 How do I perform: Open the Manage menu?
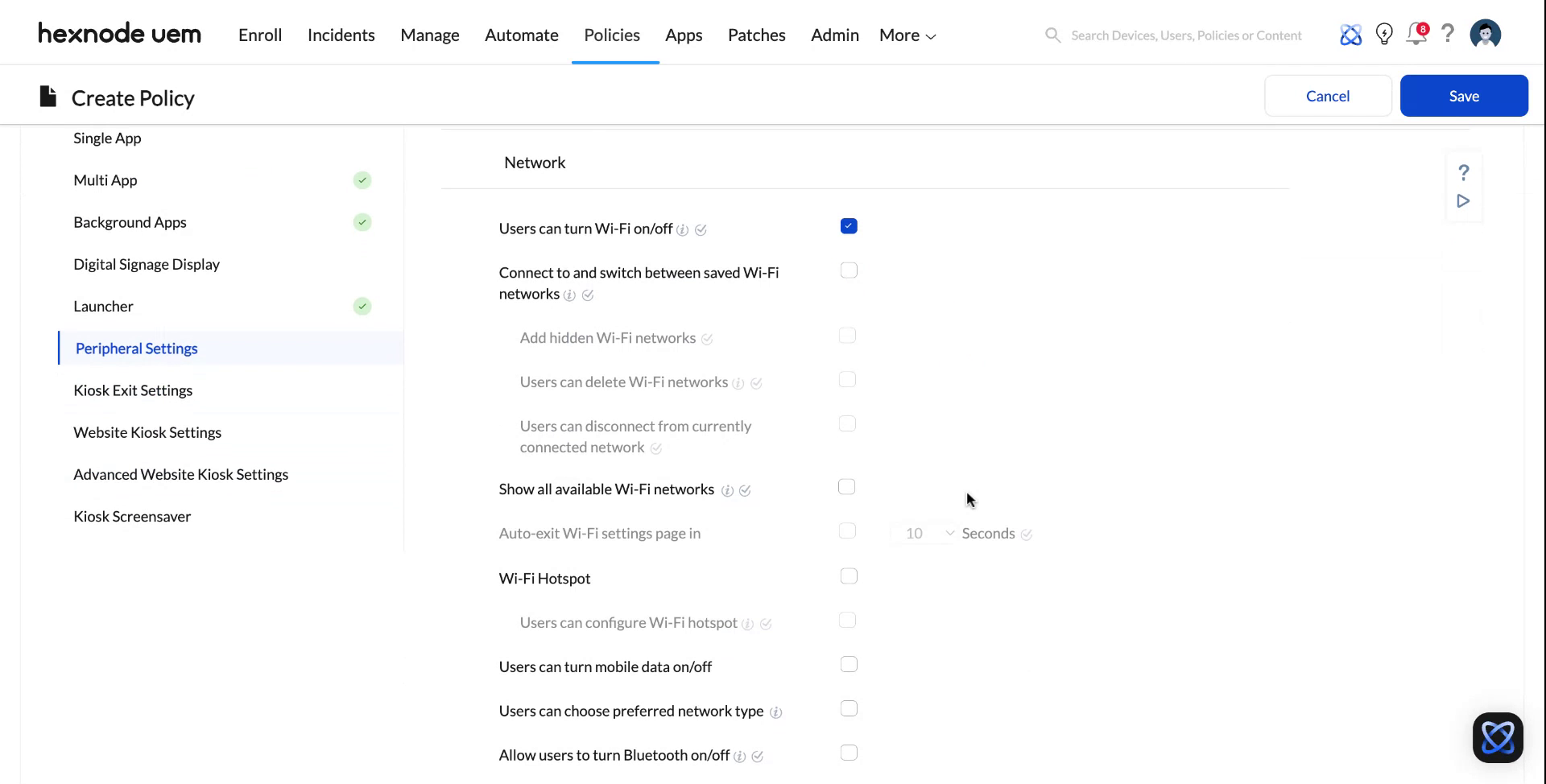[430, 35]
